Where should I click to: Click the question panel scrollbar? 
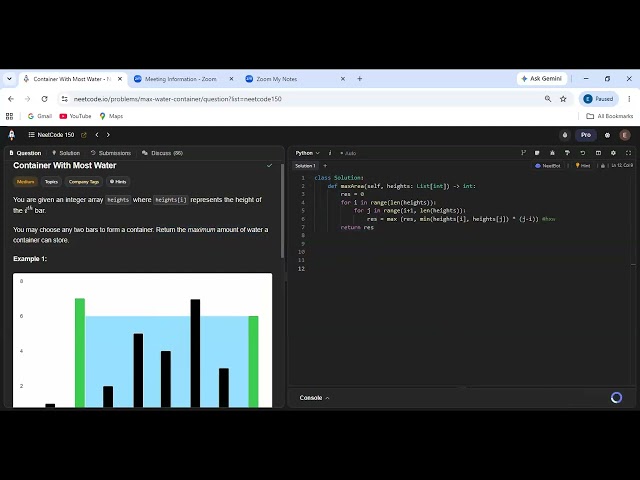282,211
